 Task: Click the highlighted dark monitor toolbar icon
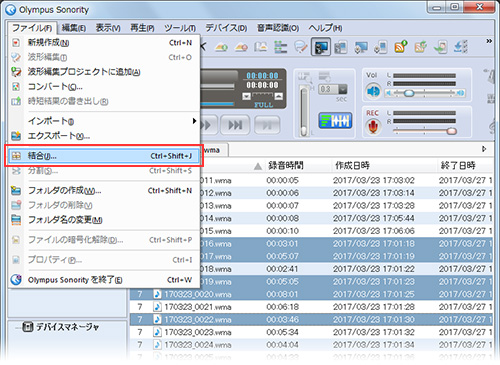pos(321,47)
